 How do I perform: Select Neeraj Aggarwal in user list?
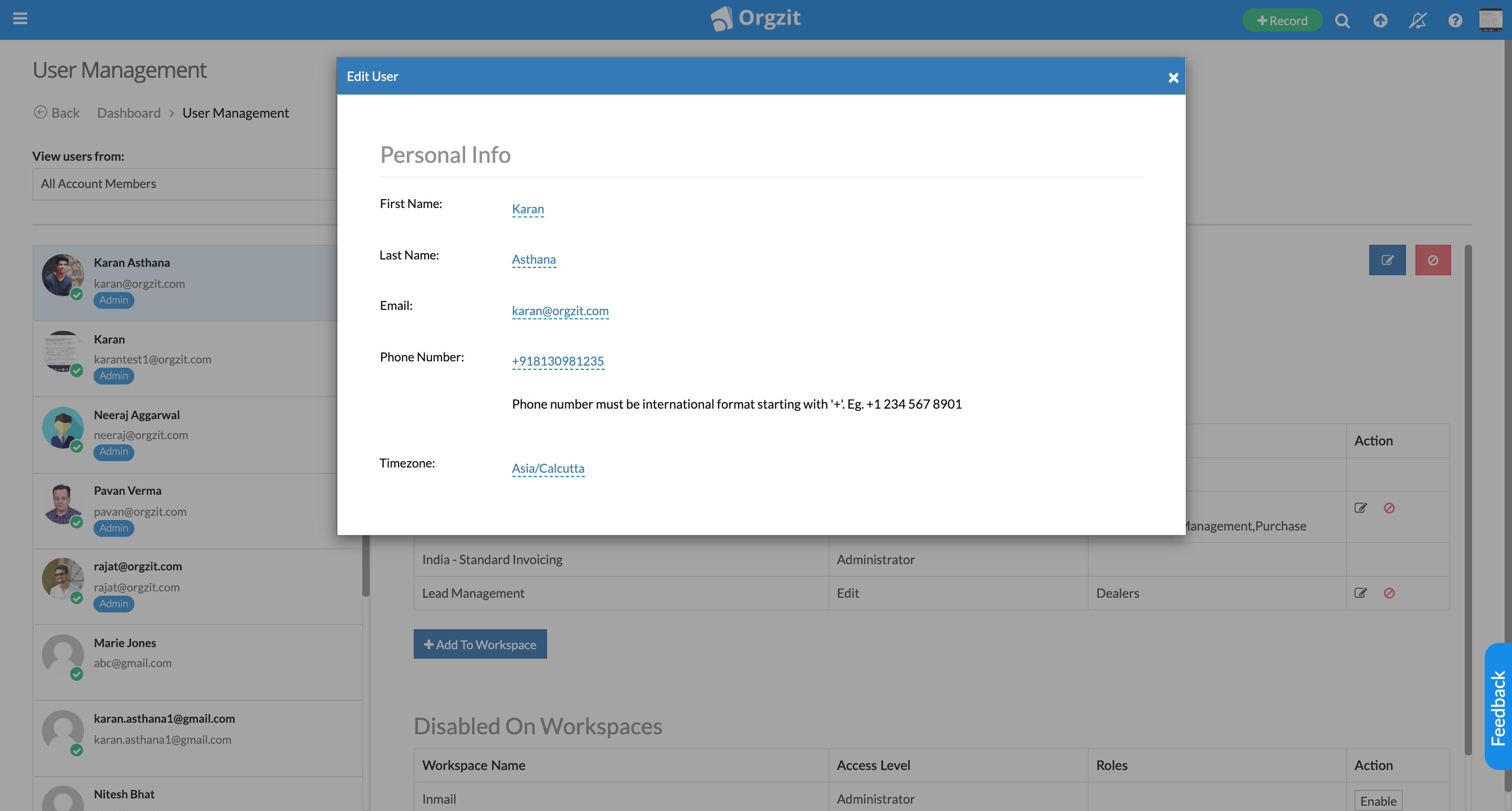tap(185, 434)
